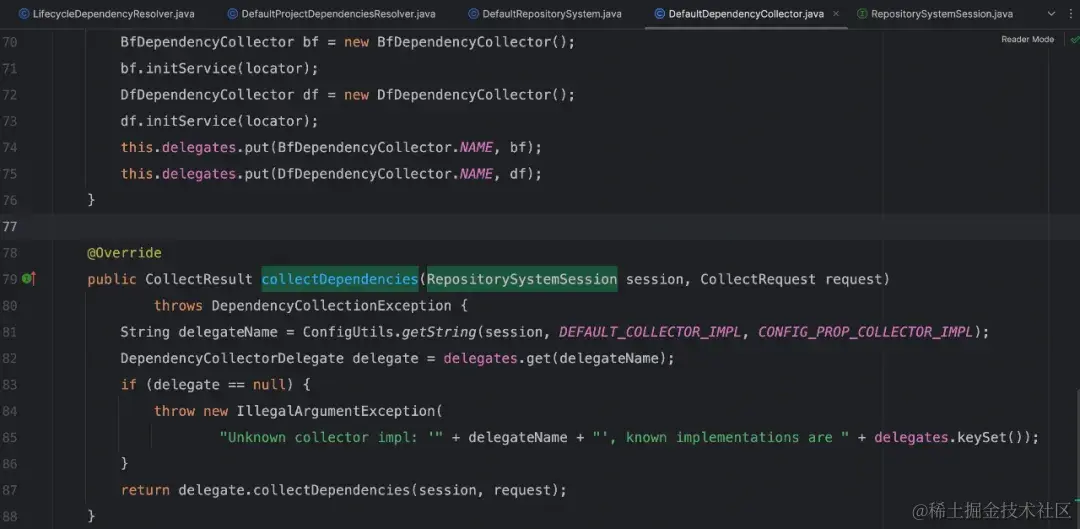Open the editor tab options menu
Viewport: 1080px width, 529px height.
[x=1072, y=14]
